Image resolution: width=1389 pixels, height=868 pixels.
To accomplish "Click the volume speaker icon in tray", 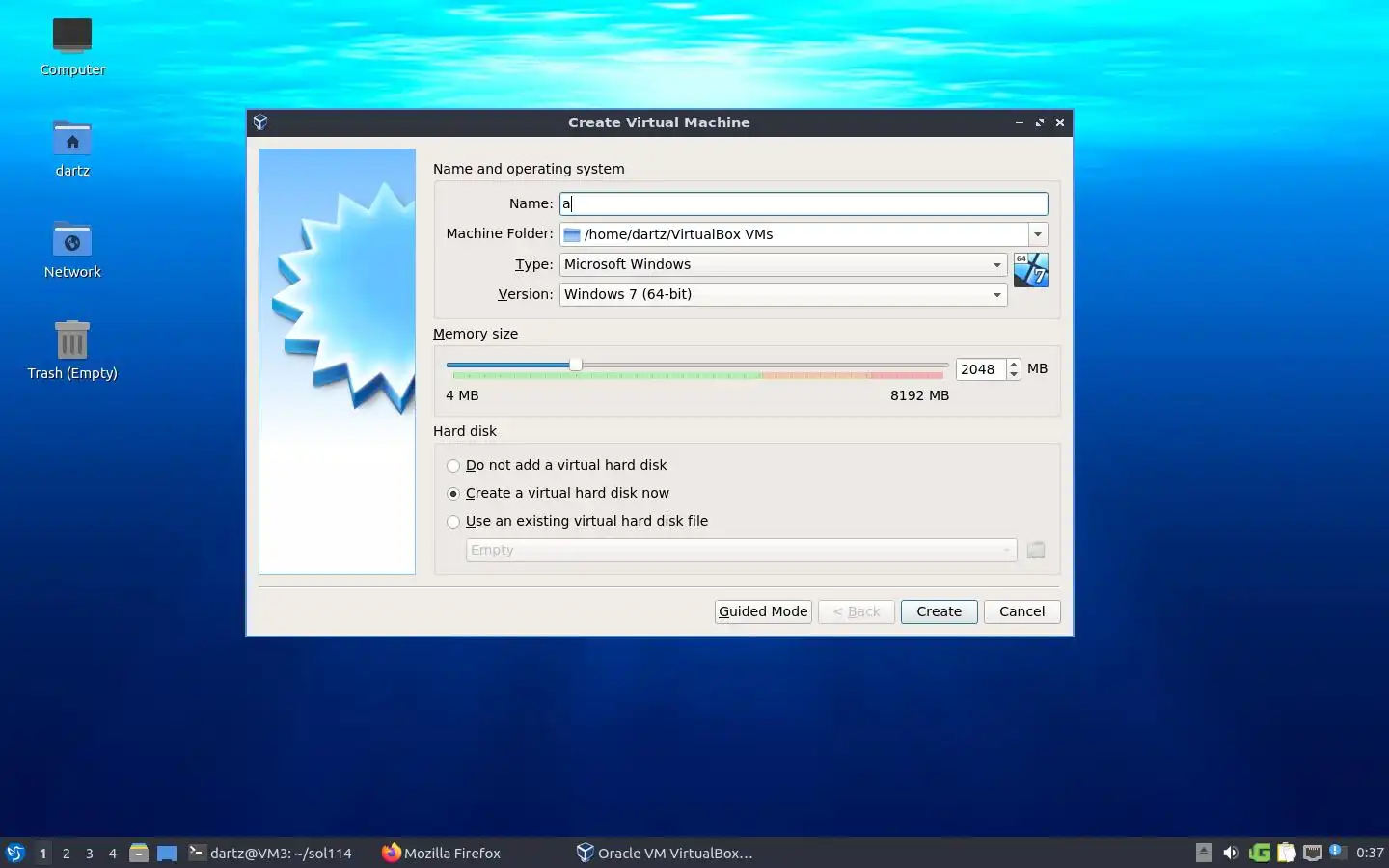I will point(1231,853).
